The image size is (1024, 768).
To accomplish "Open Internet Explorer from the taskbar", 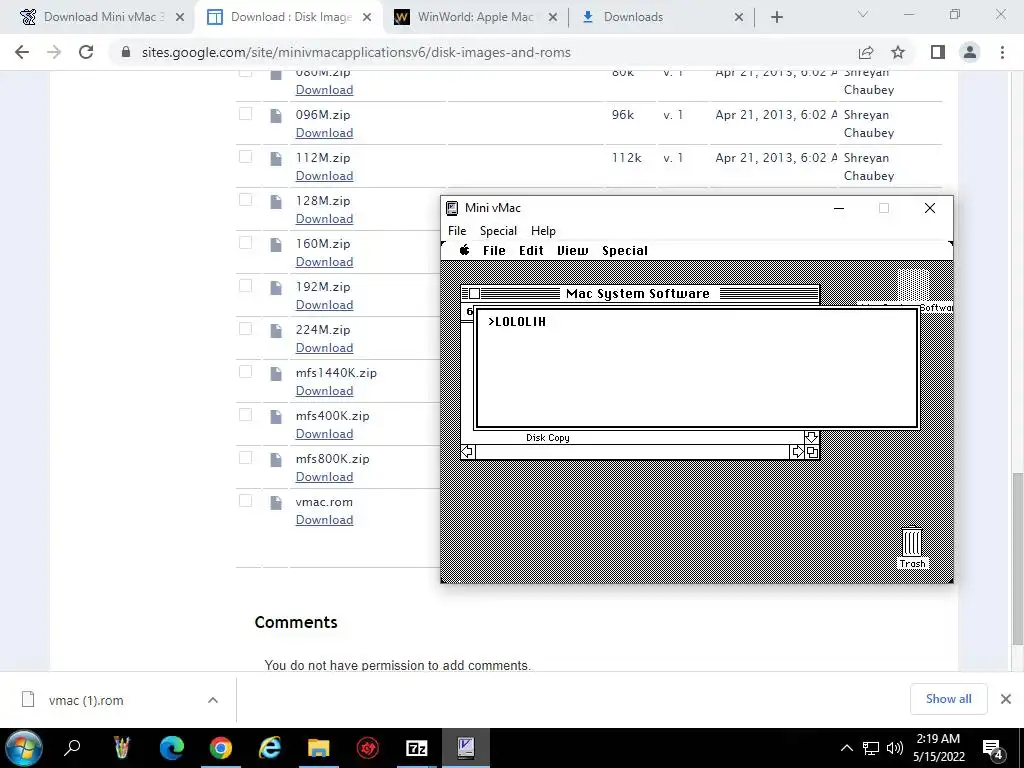I will (269, 748).
